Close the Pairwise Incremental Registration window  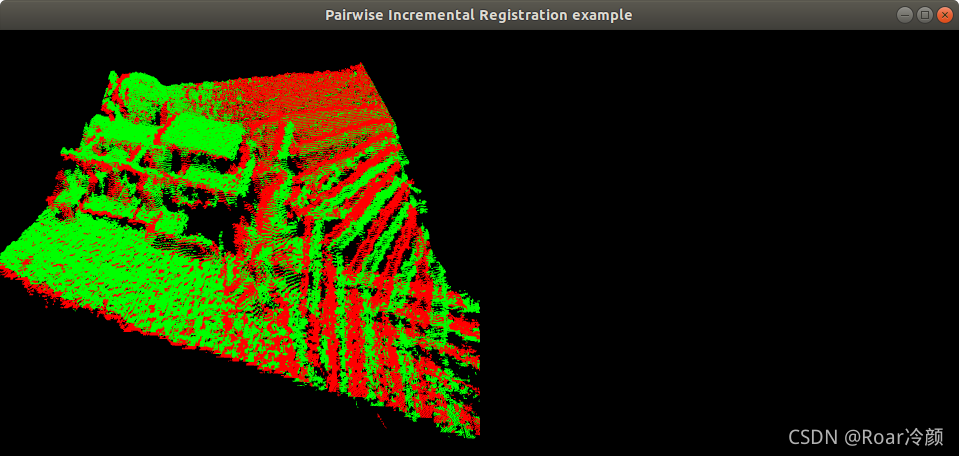[944, 15]
